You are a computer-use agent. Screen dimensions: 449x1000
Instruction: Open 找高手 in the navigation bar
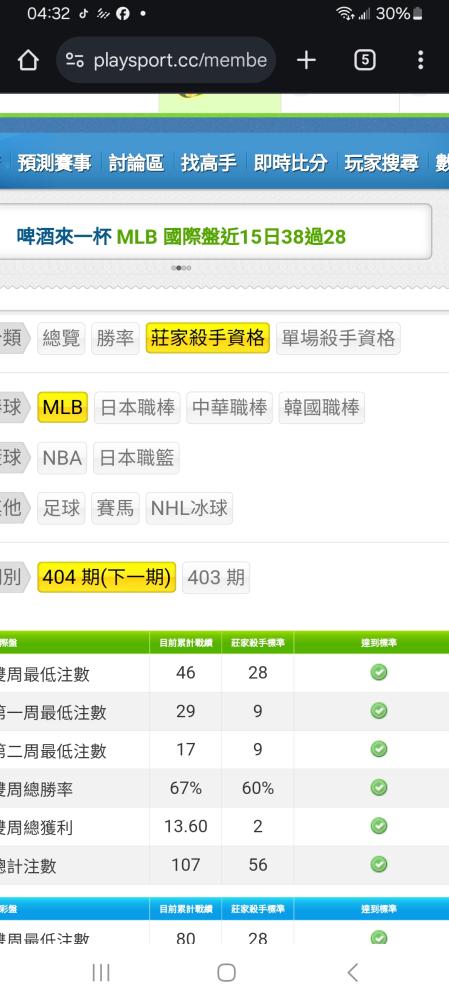pyautogui.click(x=209, y=163)
